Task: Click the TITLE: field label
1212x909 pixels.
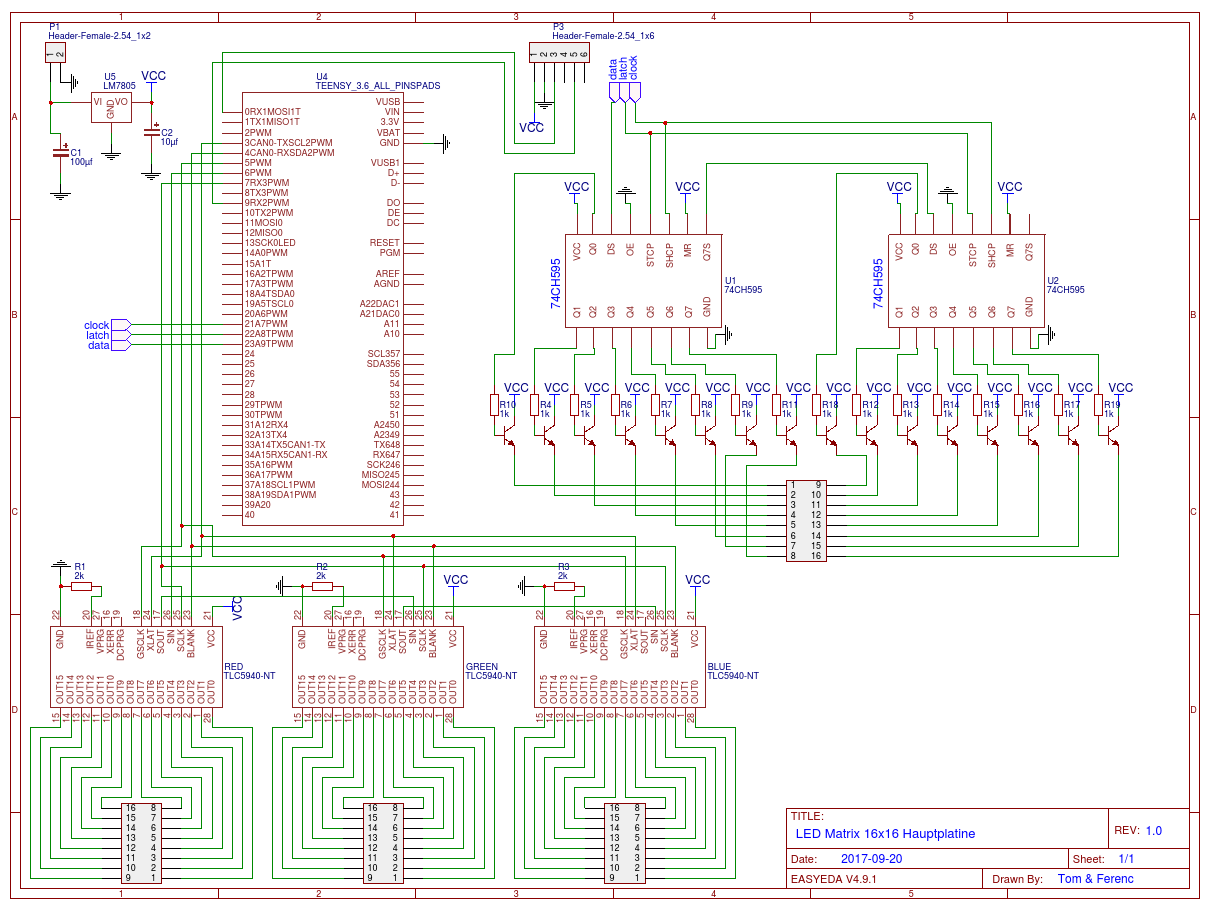Action: (x=807, y=815)
